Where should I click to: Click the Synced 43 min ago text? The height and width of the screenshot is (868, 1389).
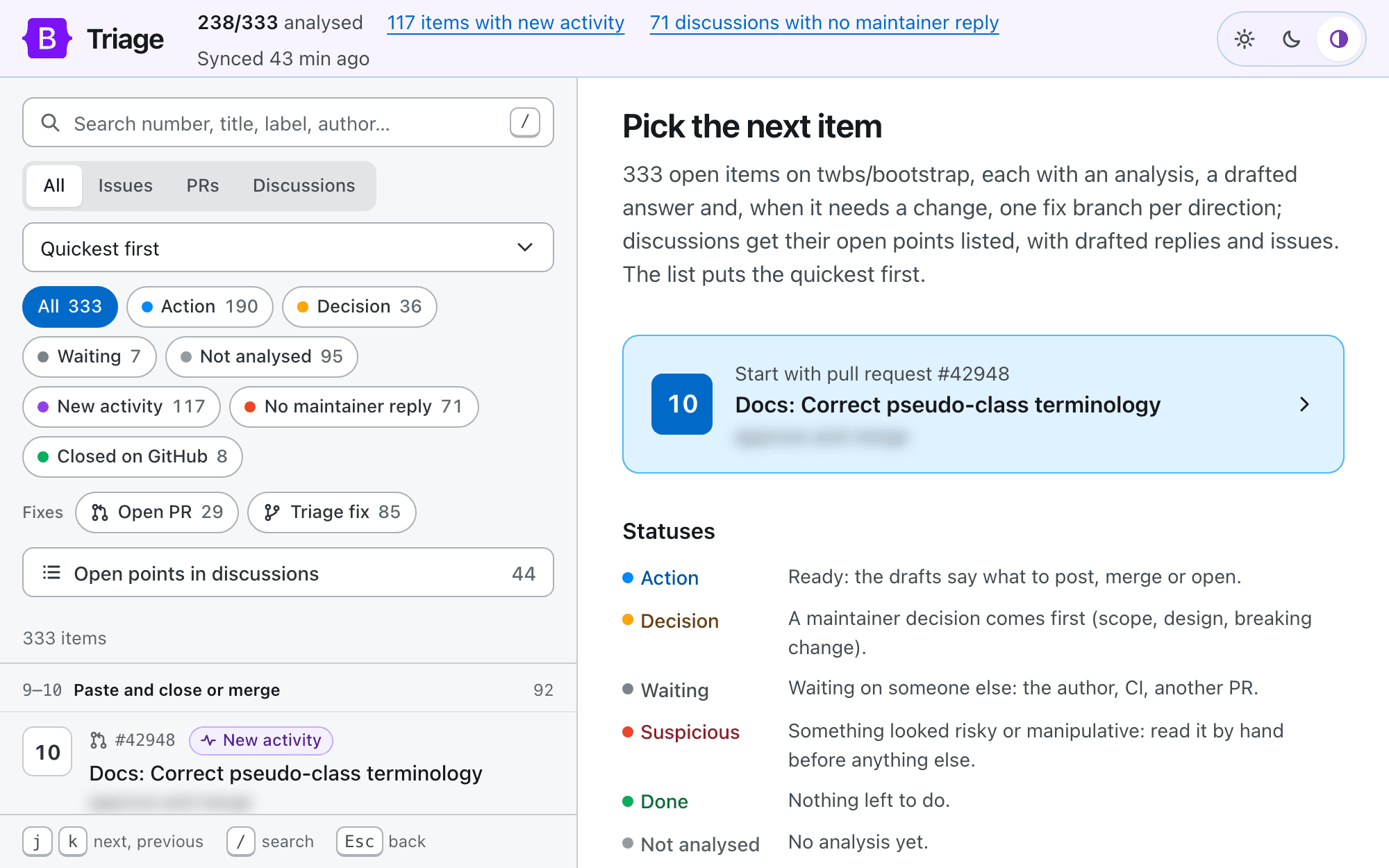pyautogui.click(x=283, y=58)
